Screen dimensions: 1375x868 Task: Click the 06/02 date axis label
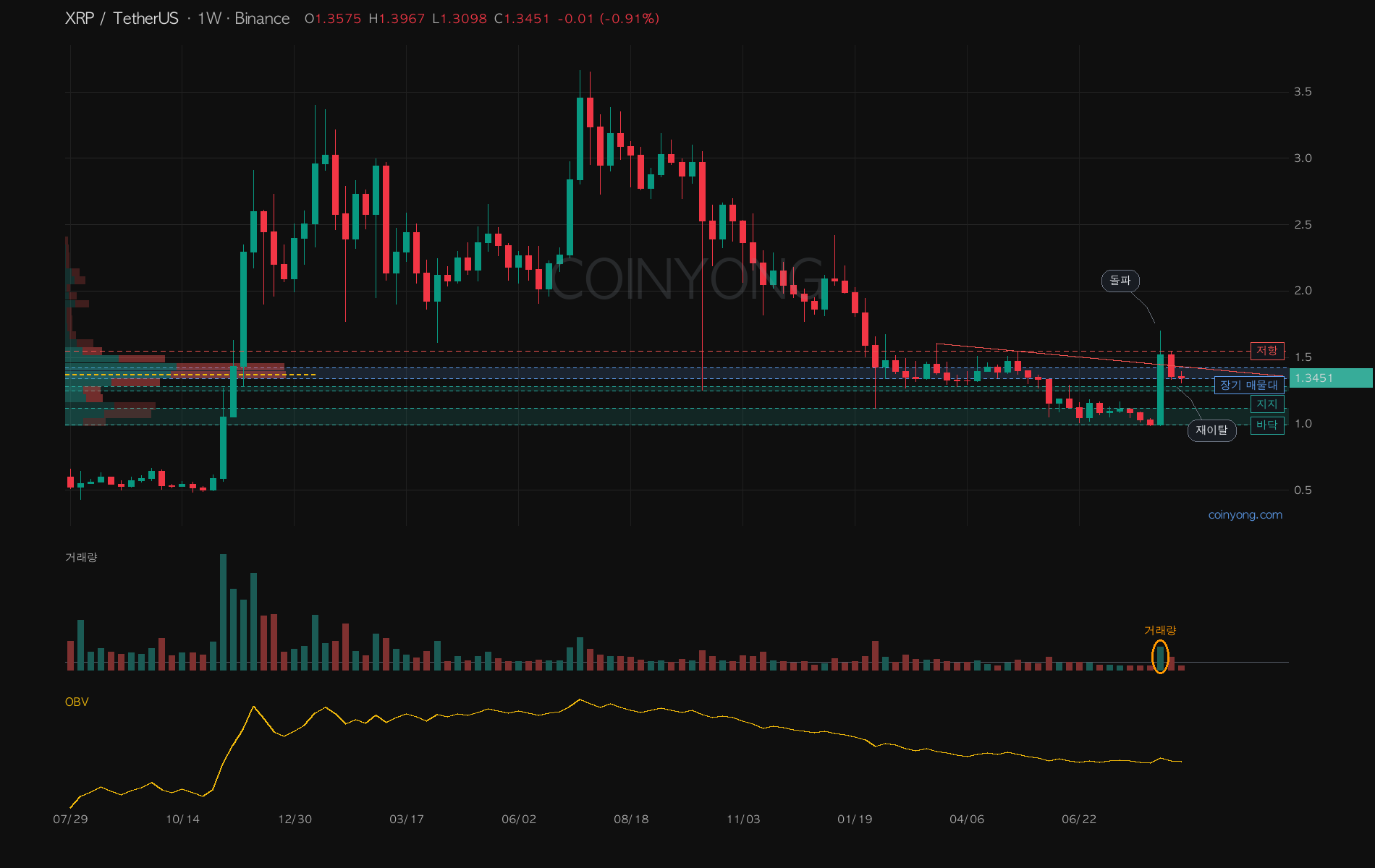pos(519,819)
